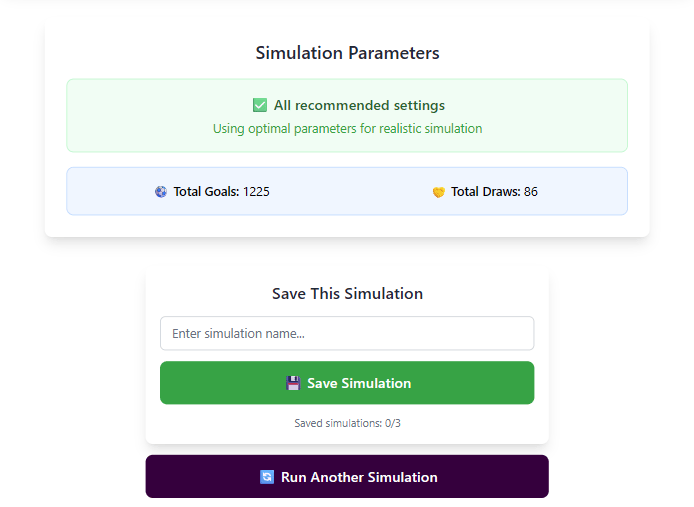This screenshot has width=694, height=507.
Task: Click the refresh arrows icon on Run Another Simulation
Action: pos(267,477)
